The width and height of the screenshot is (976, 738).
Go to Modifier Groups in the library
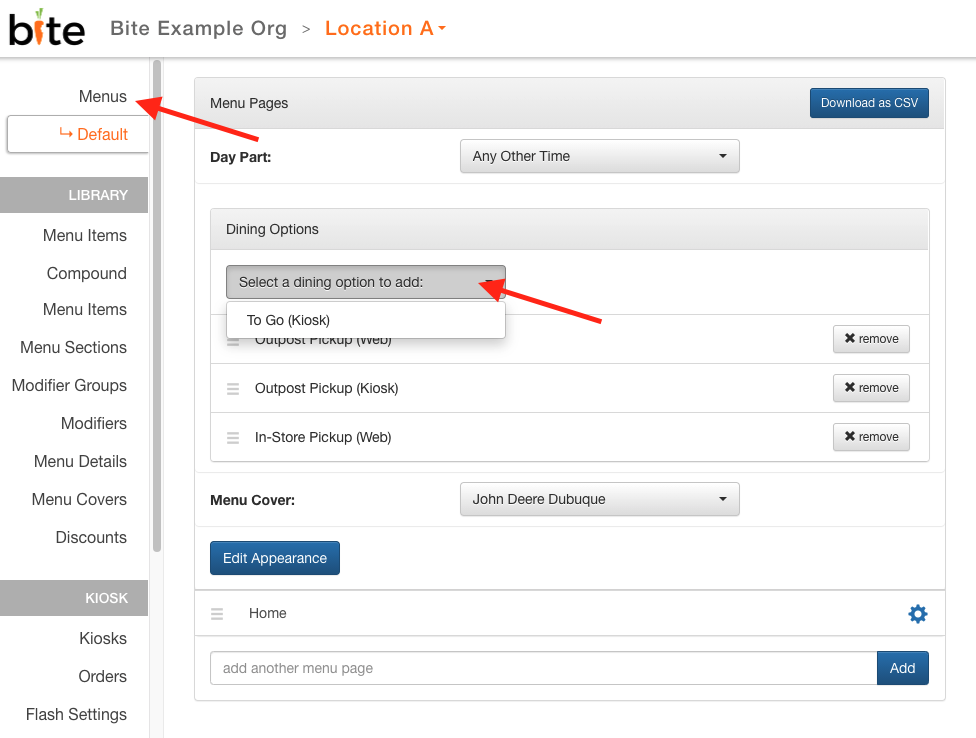[x=69, y=385]
